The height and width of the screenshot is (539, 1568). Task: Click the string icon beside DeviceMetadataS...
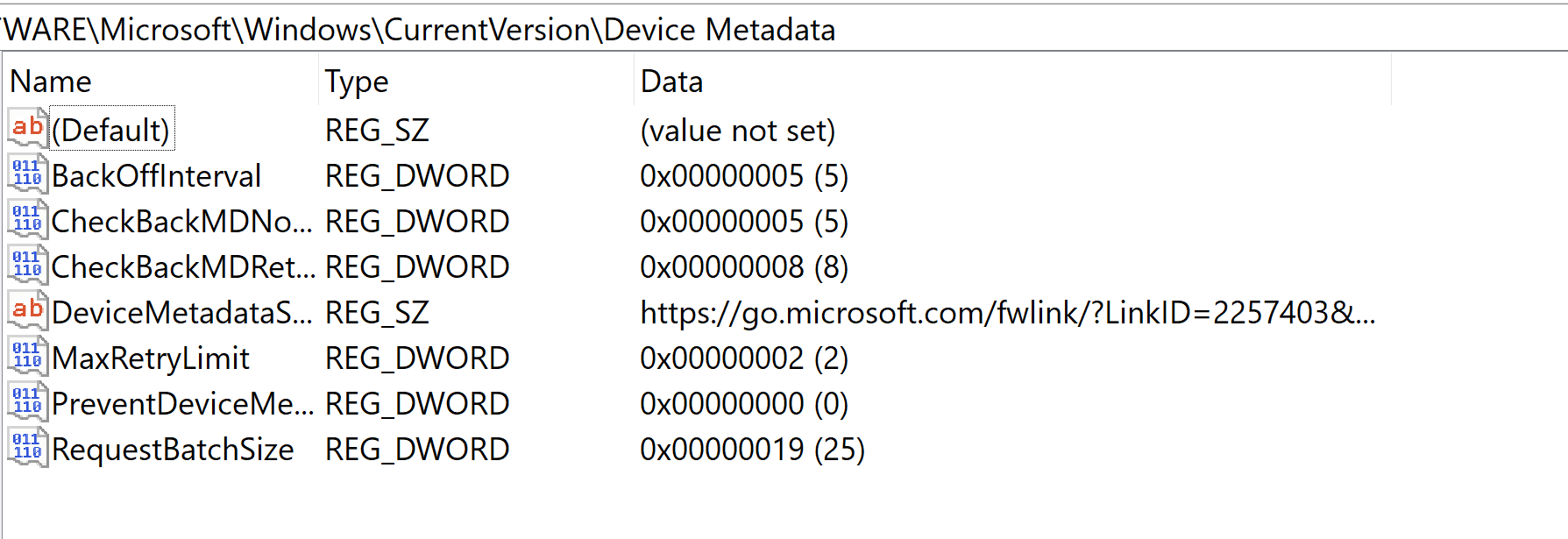tap(26, 310)
